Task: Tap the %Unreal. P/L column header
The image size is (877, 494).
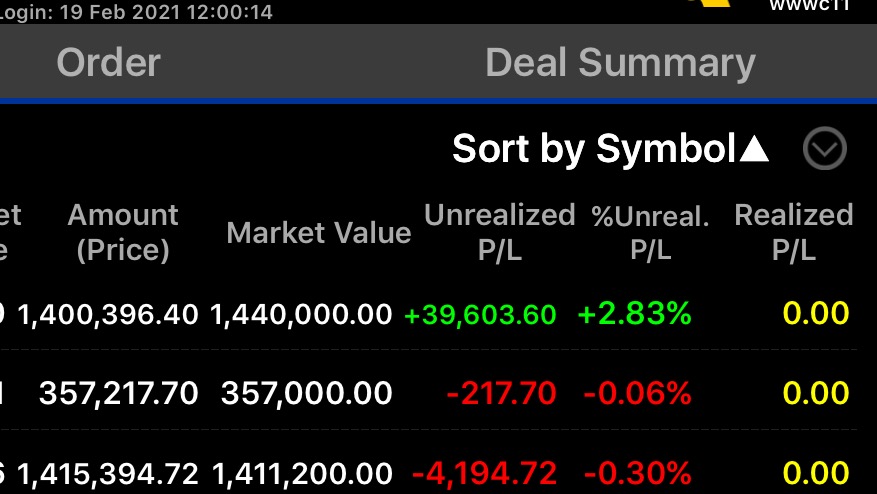Action: click(650, 232)
